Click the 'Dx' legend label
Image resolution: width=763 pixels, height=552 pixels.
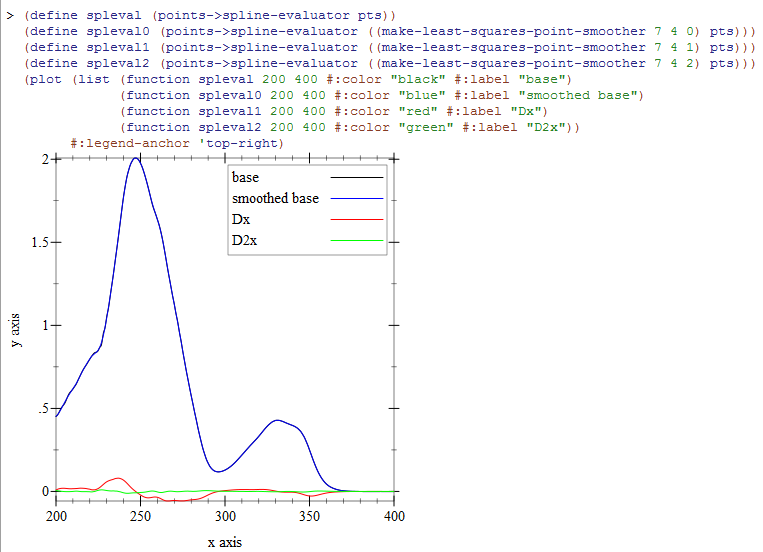(241, 220)
